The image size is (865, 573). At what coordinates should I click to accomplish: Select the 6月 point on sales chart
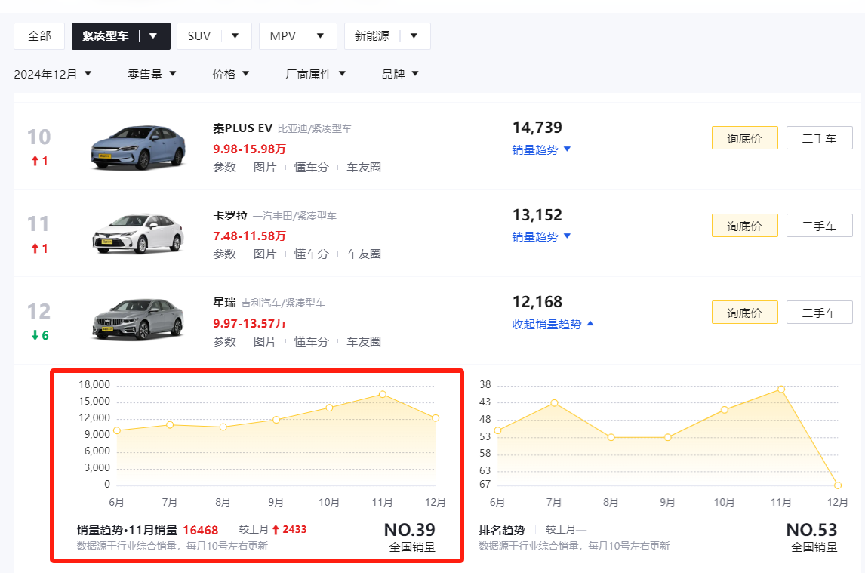pyautogui.click(x=117, y=431)
